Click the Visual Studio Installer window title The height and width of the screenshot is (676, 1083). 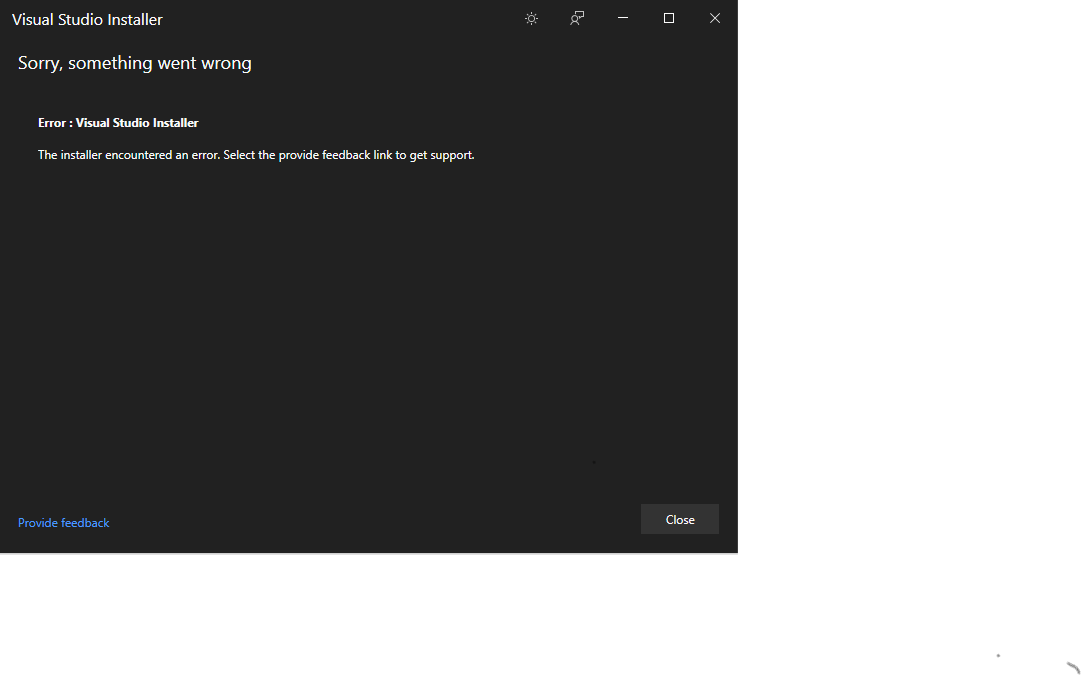tap(87, 20)
